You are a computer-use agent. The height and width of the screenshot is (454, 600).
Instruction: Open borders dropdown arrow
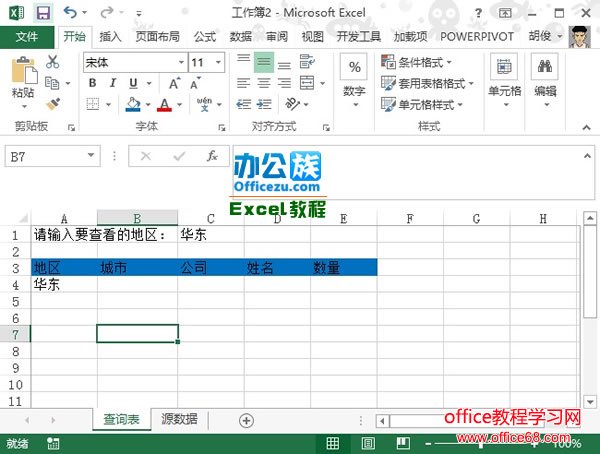coord(108,104)
